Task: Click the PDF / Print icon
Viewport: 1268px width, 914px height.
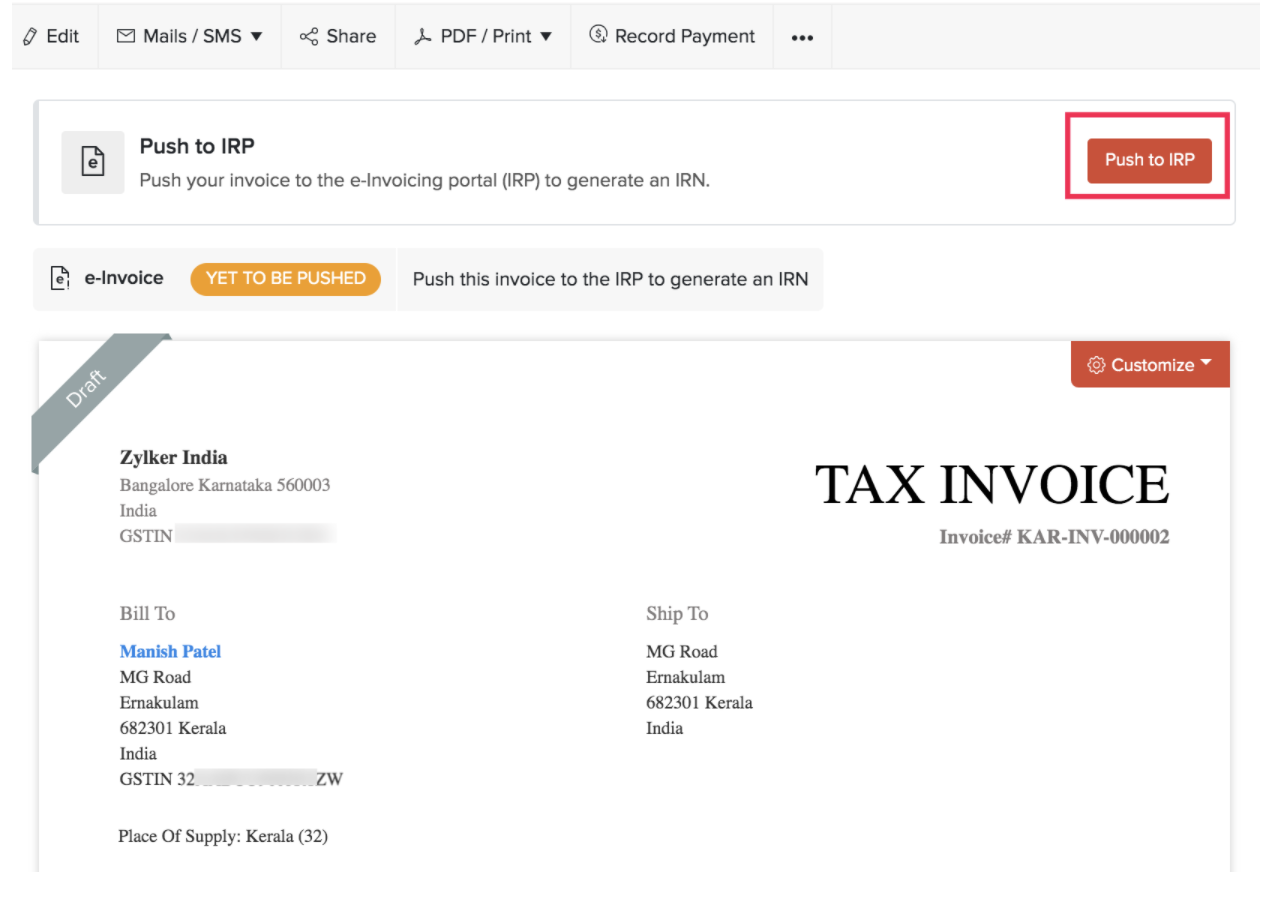Action: click(x=421, y=36)
